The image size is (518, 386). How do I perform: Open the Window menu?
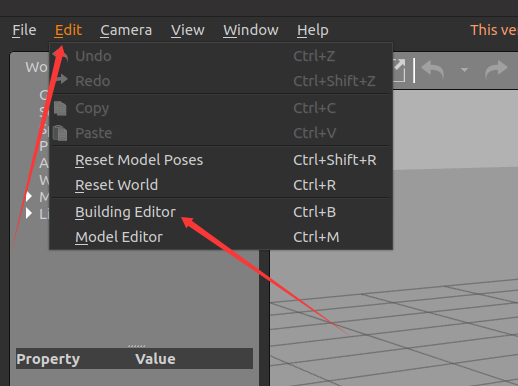[251, 30]
